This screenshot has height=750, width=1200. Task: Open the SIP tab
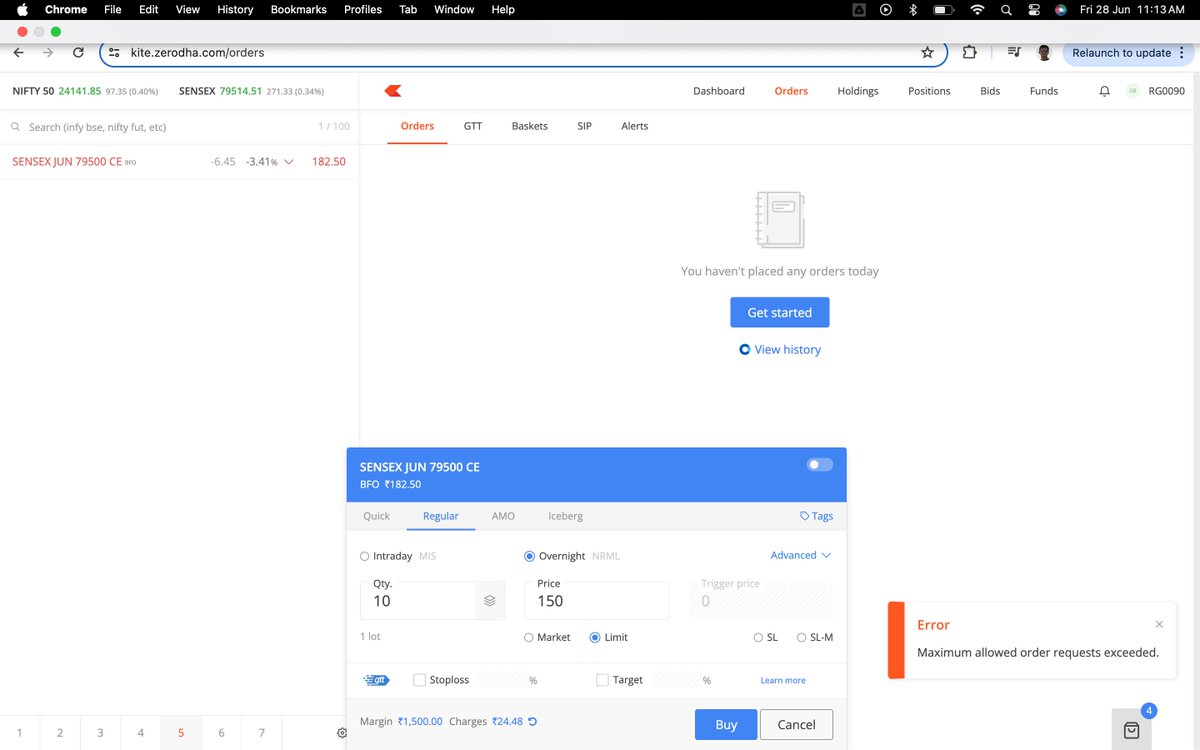coord(585,126)
